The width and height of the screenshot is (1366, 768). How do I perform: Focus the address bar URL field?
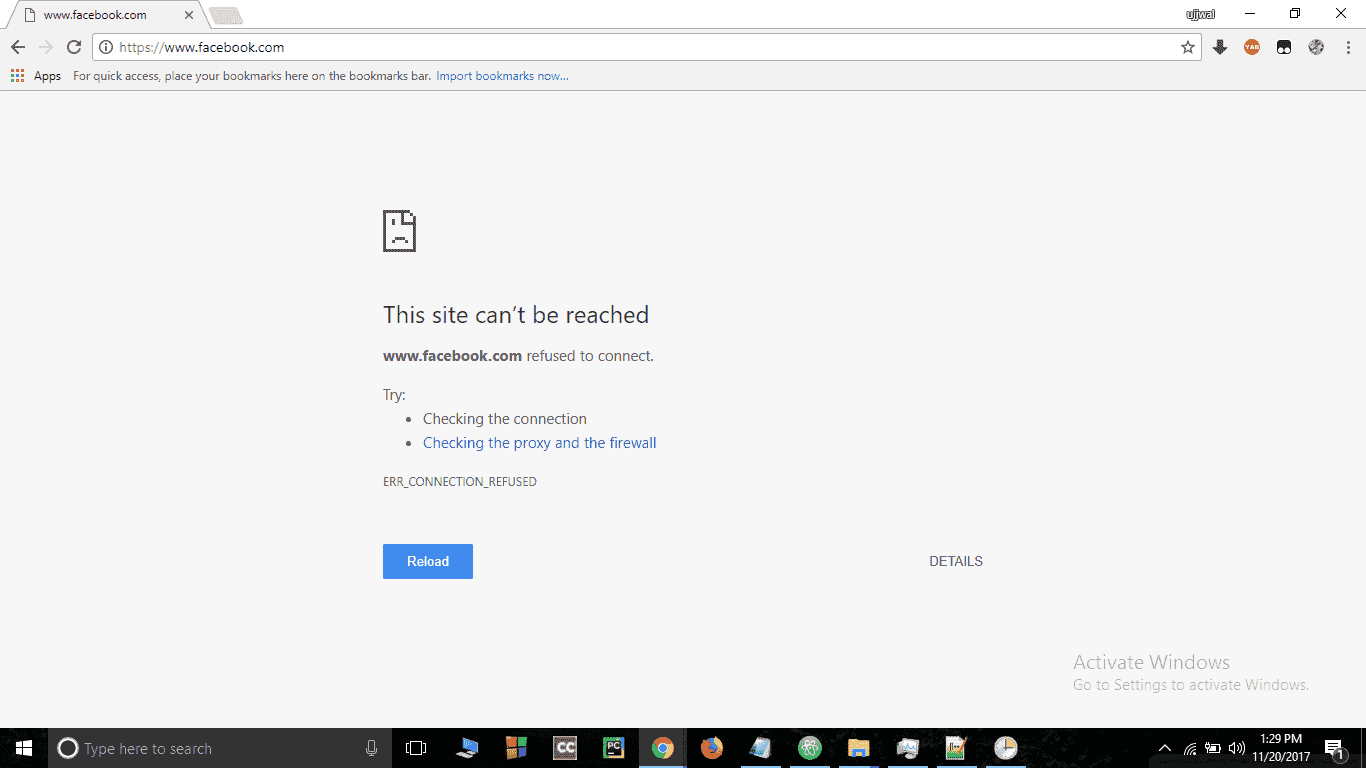coord(640,47)
